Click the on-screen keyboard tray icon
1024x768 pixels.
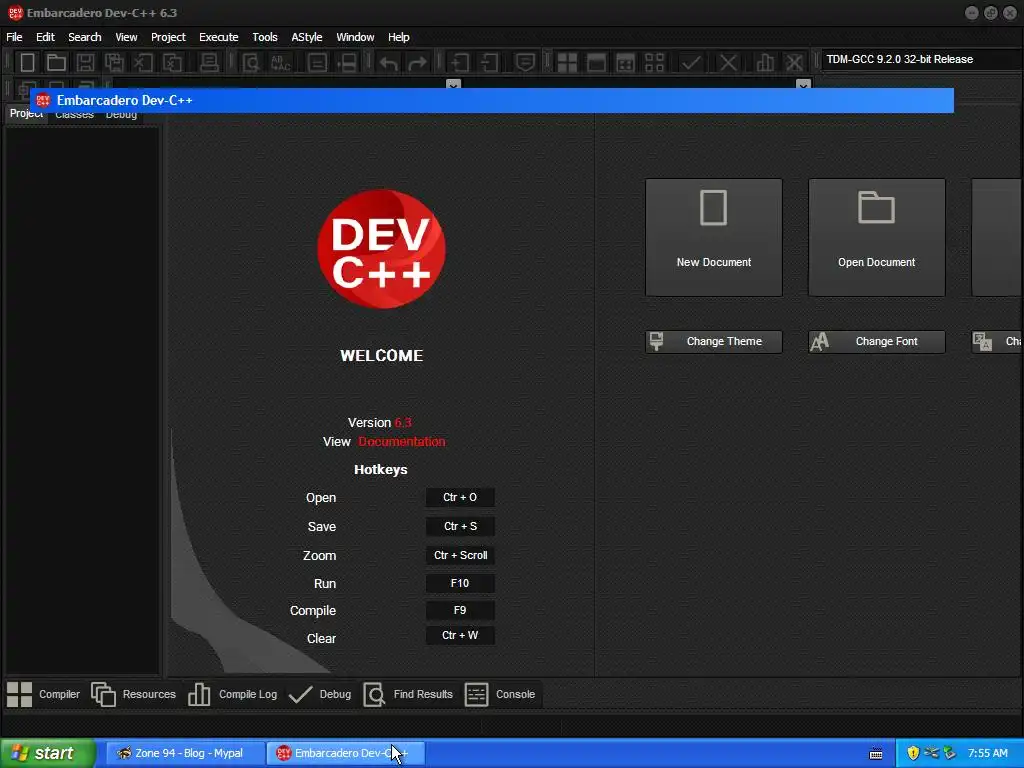coord(876,754)
